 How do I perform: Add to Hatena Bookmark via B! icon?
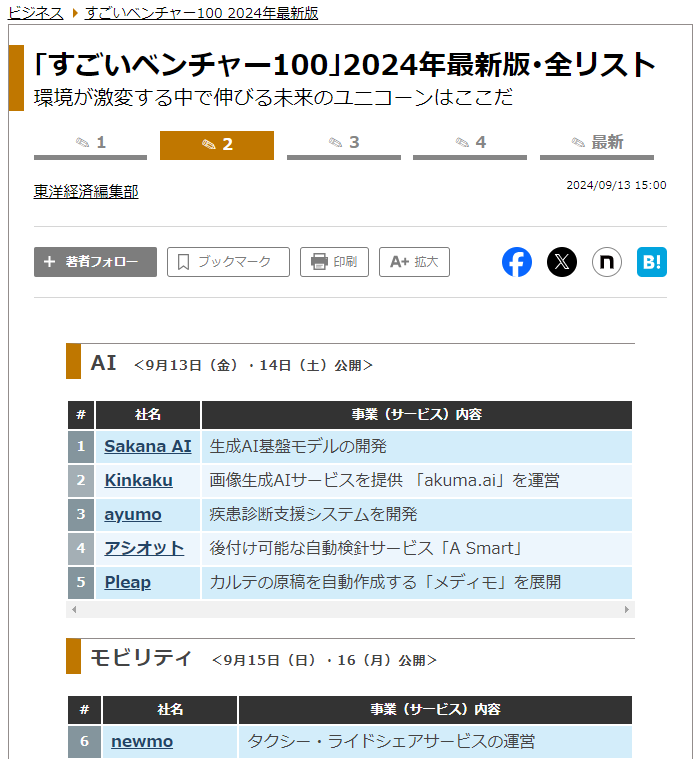coord(652,262)
